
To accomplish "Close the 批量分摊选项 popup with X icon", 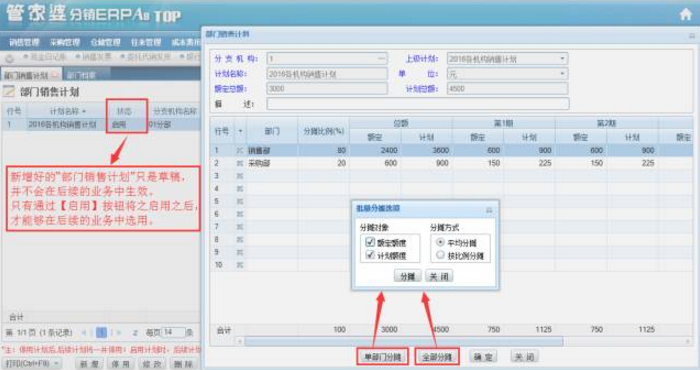I will (489, 209).
